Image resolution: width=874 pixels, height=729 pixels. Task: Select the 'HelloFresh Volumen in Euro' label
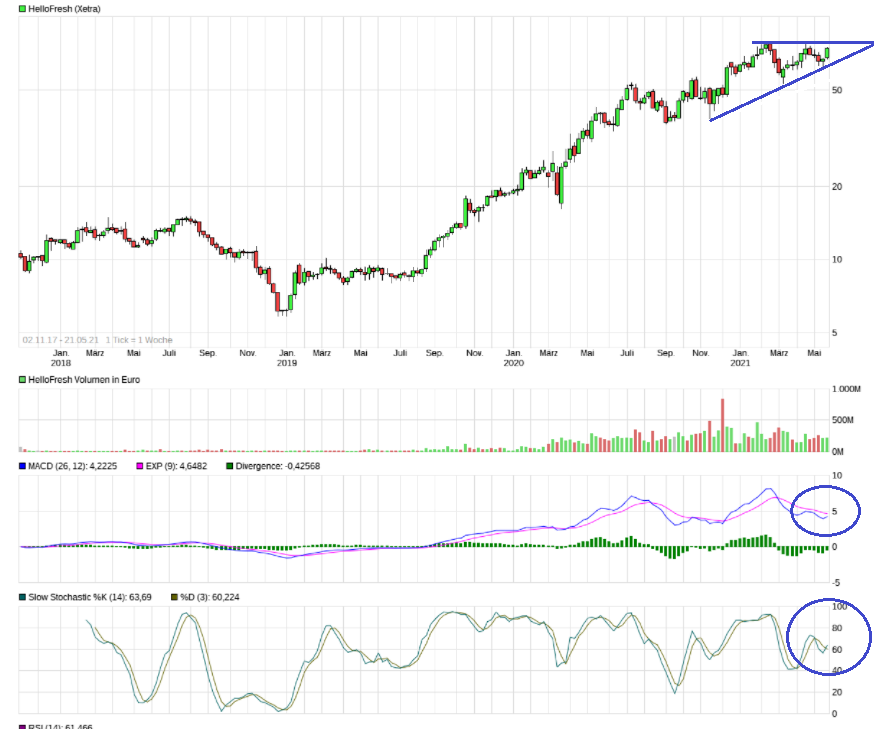pyautogui.click(x=84, y=380)
